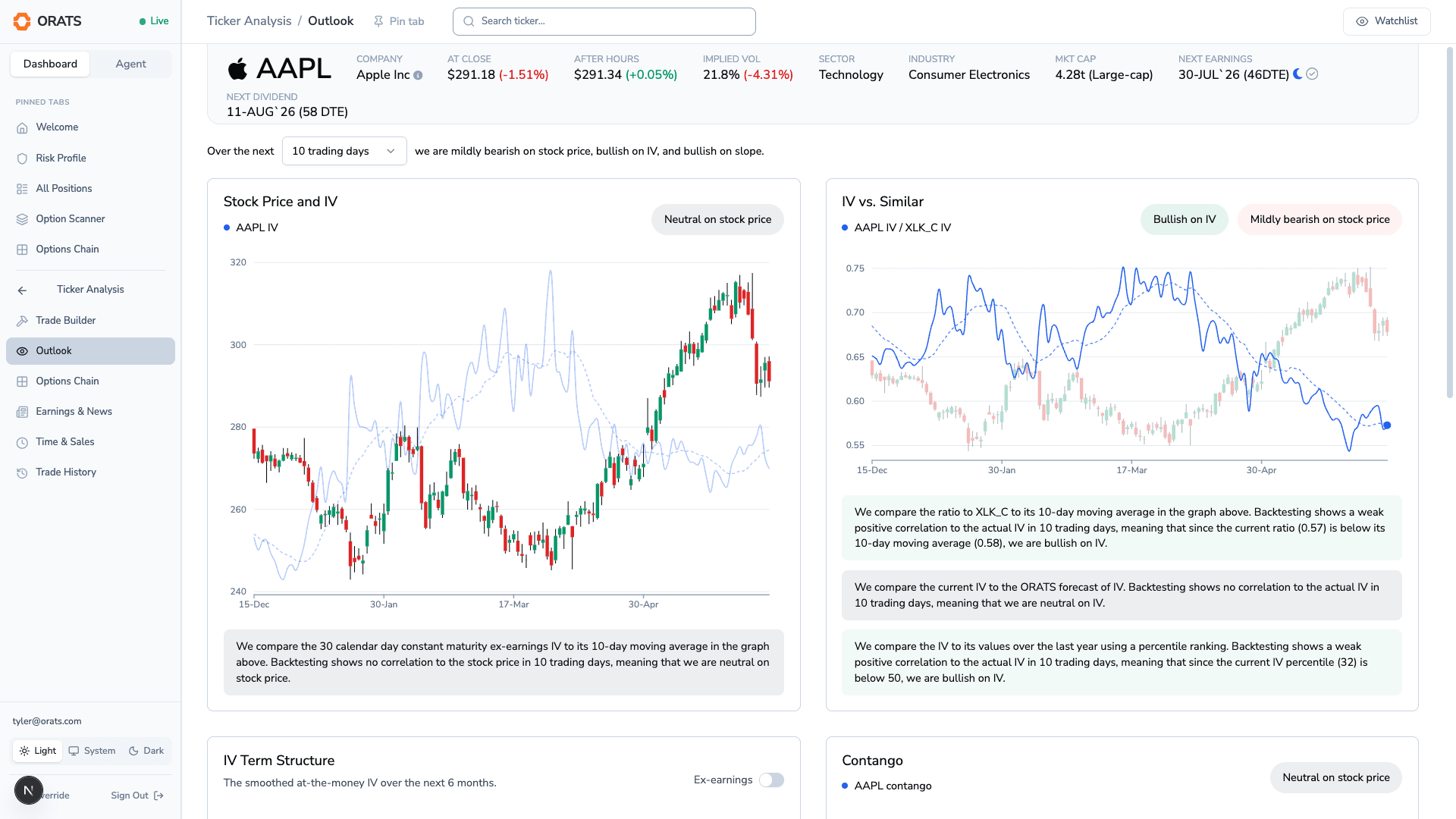Click the ORATS logo icon
The width and height of the screenshot is (1456, 819).
click(x=22, y=21)
